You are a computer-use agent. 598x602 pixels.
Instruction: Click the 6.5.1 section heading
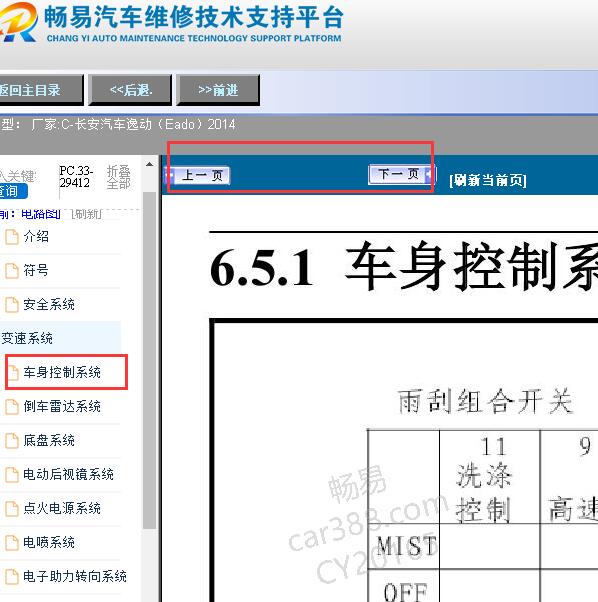[x=403, y=267]
